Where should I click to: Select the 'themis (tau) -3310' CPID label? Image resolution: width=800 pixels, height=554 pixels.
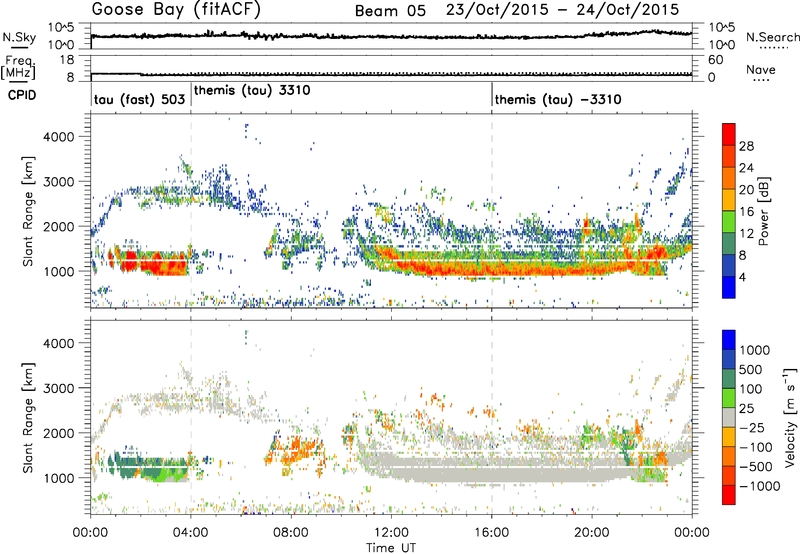558,99
